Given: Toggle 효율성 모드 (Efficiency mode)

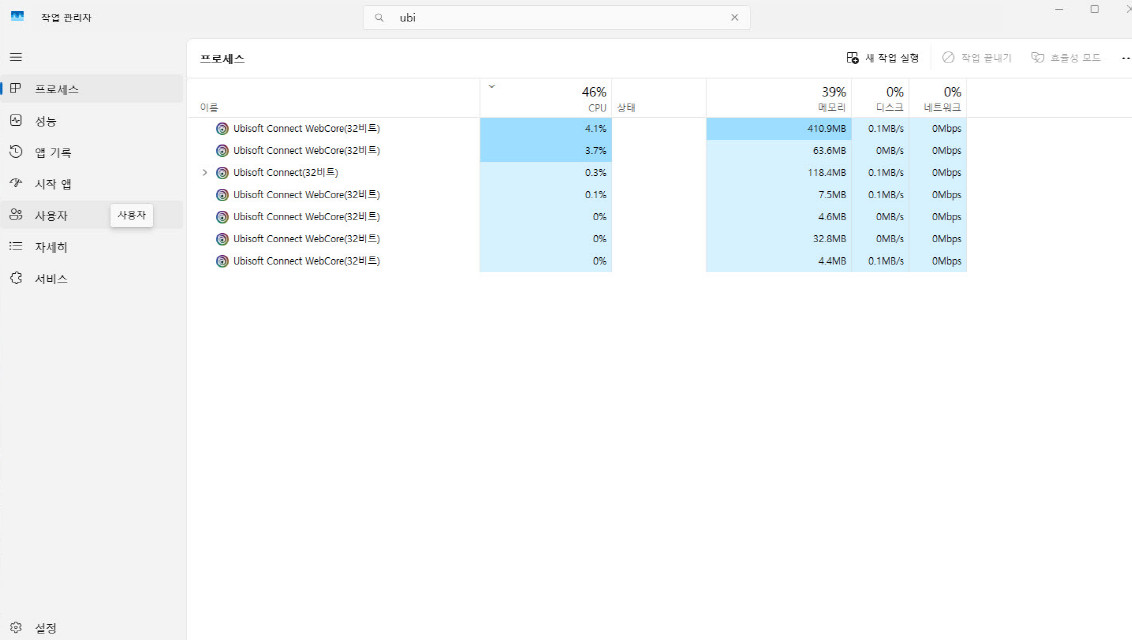Looking at the screenshot, I should click(x=1065, y=58).
